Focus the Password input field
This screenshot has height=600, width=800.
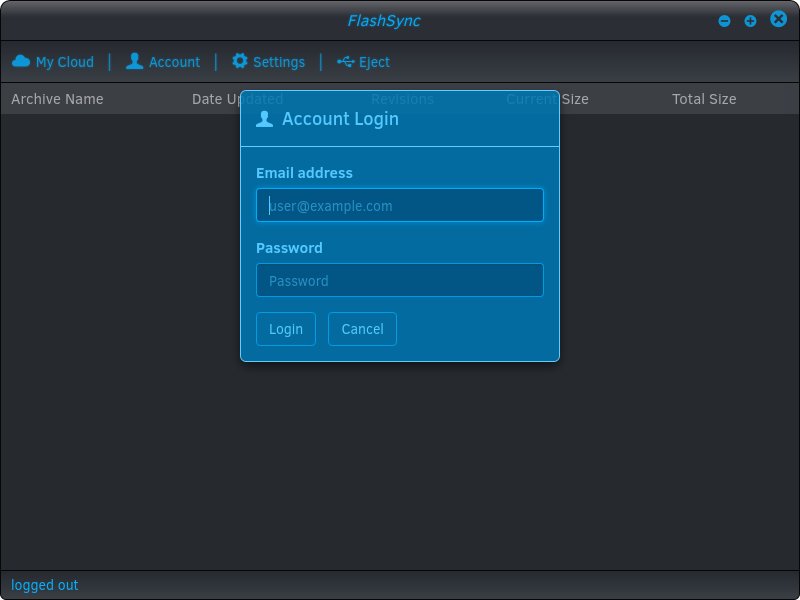pos(399,280)
